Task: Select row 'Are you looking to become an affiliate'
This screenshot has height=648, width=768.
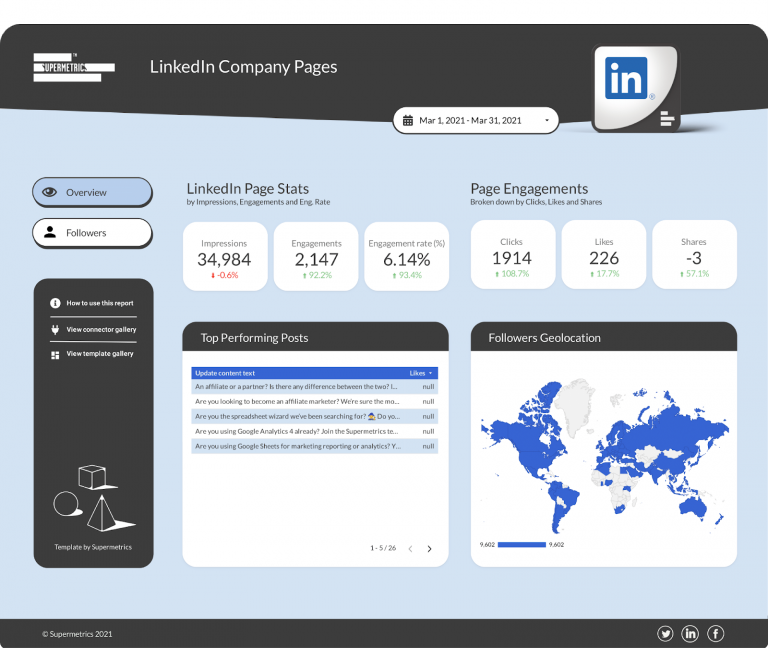Action: (314, 402)
